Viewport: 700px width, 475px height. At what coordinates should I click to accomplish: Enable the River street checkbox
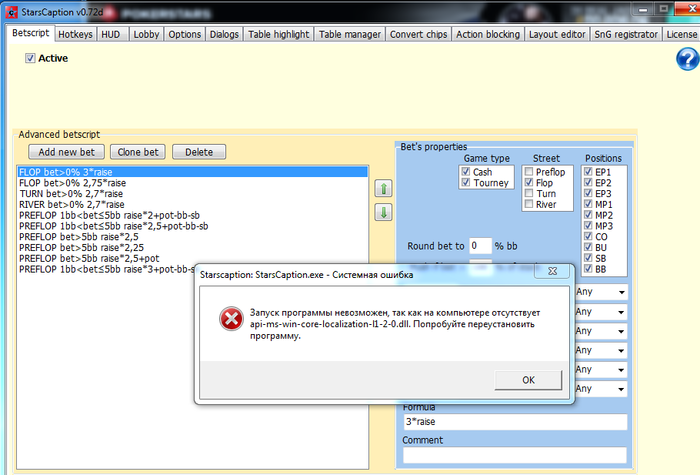pyautogui.click(x=529, y=204)
